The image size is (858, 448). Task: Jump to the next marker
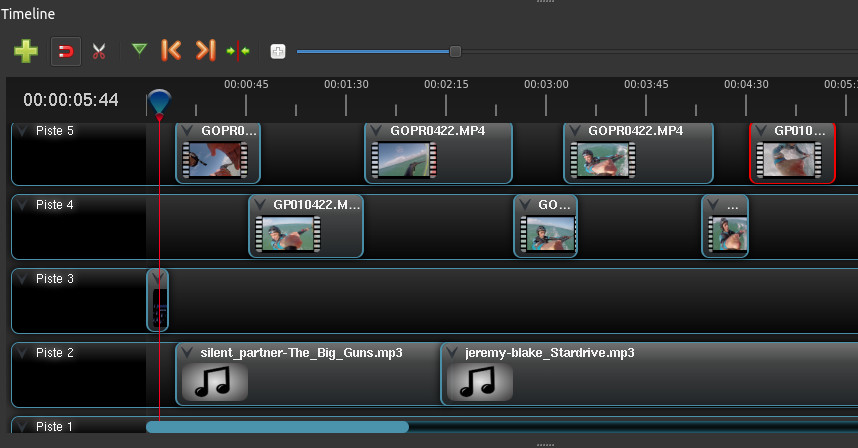tap(205, 50)
